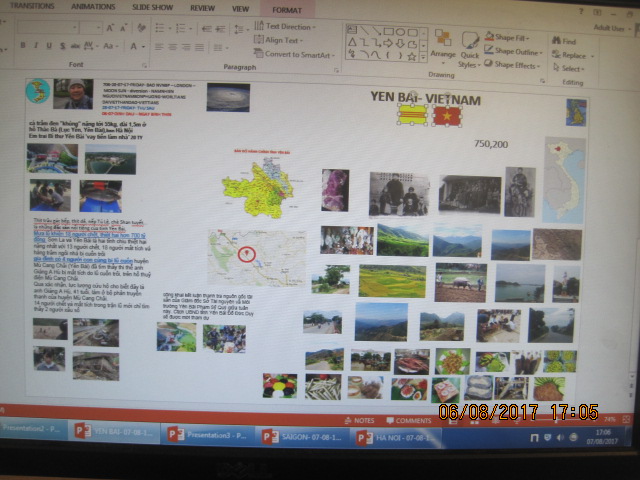This screenshot has height=480, width=640.
Task: Toggle Comments pane in status bar
Action: 409,420
